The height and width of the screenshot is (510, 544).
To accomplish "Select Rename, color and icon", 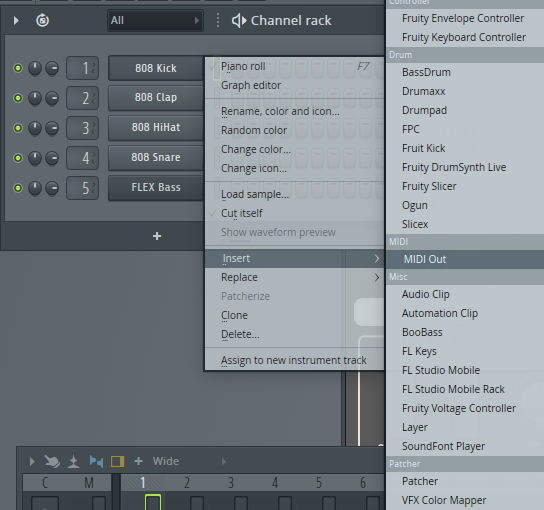I will 294,111.
